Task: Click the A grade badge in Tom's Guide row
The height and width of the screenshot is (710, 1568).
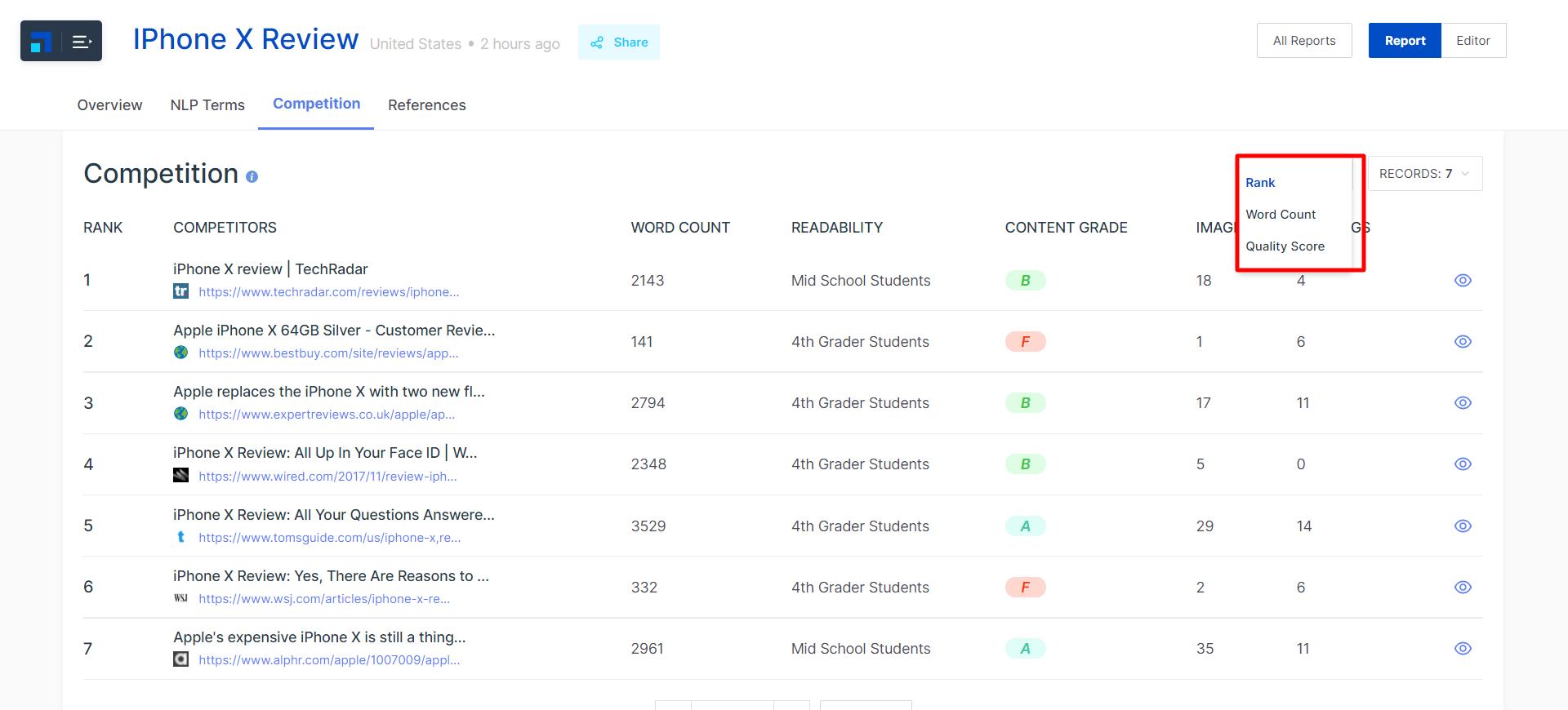Action: 1025,526
